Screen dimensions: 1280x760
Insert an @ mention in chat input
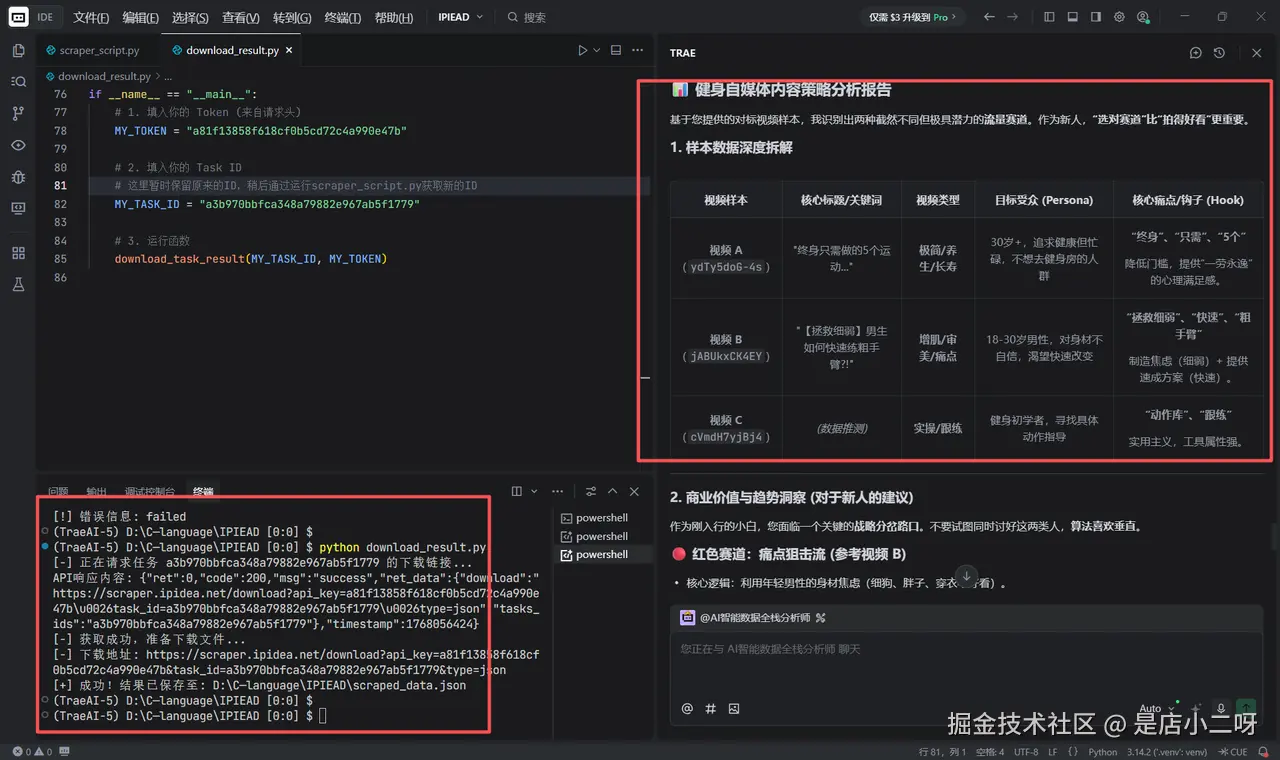687,708
